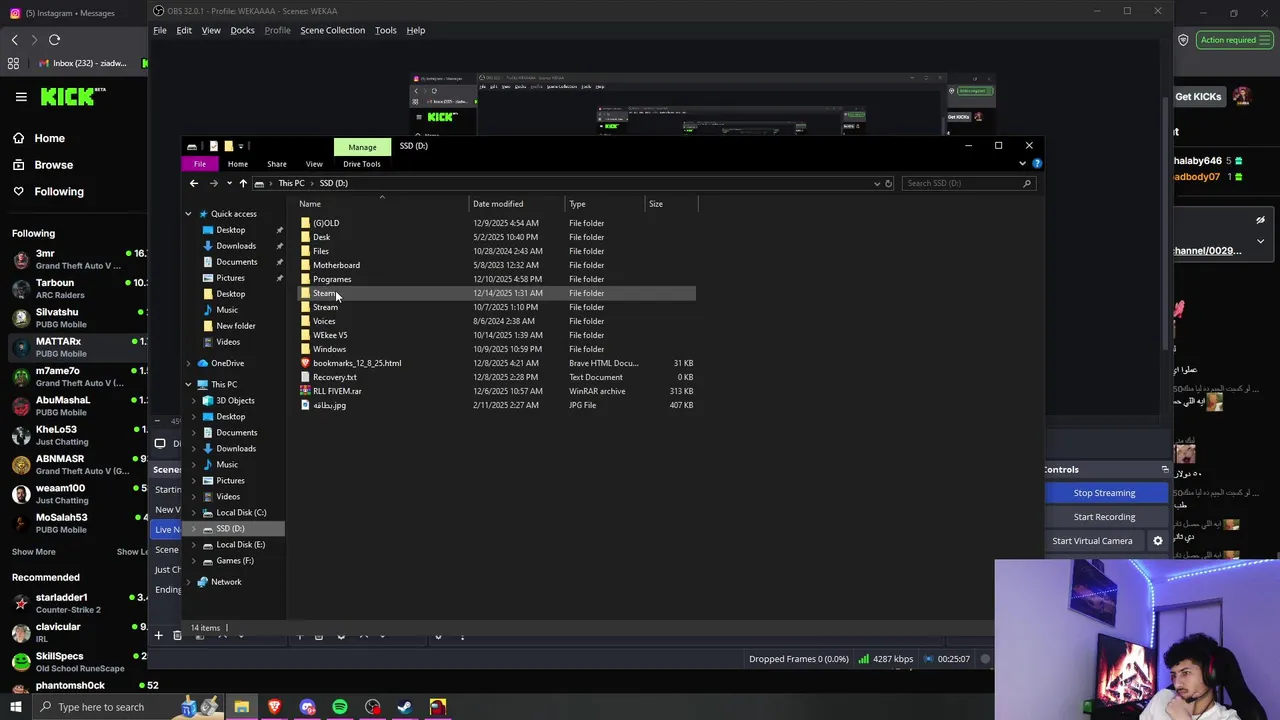Open the Home ribbon tab

238,164
